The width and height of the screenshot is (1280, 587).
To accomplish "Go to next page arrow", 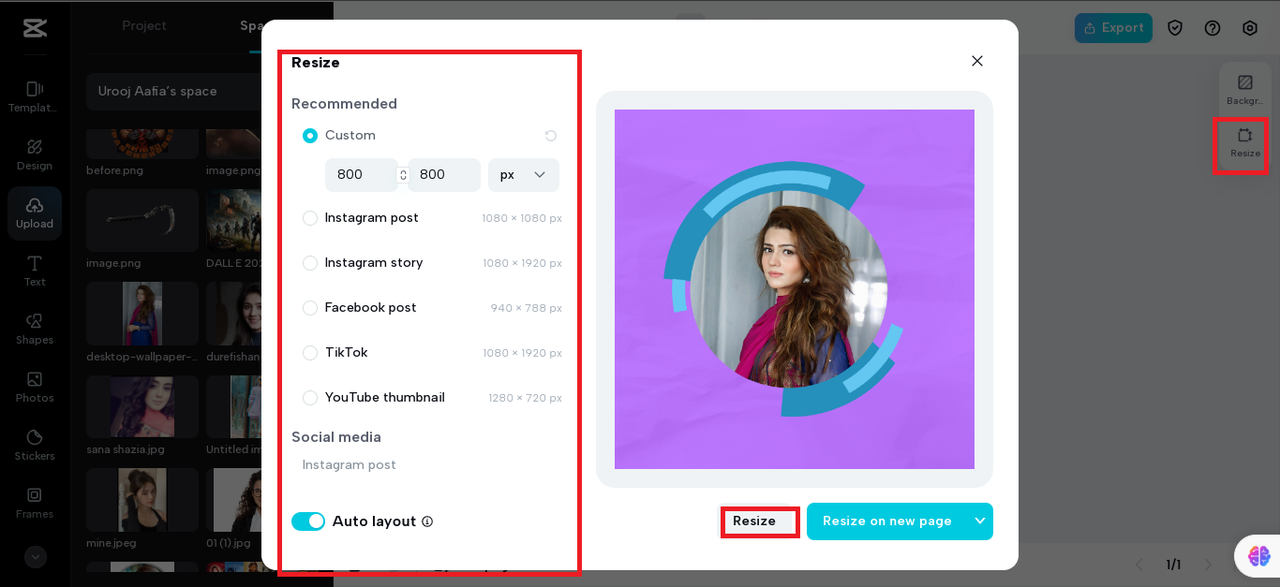I will (1208, 565).
